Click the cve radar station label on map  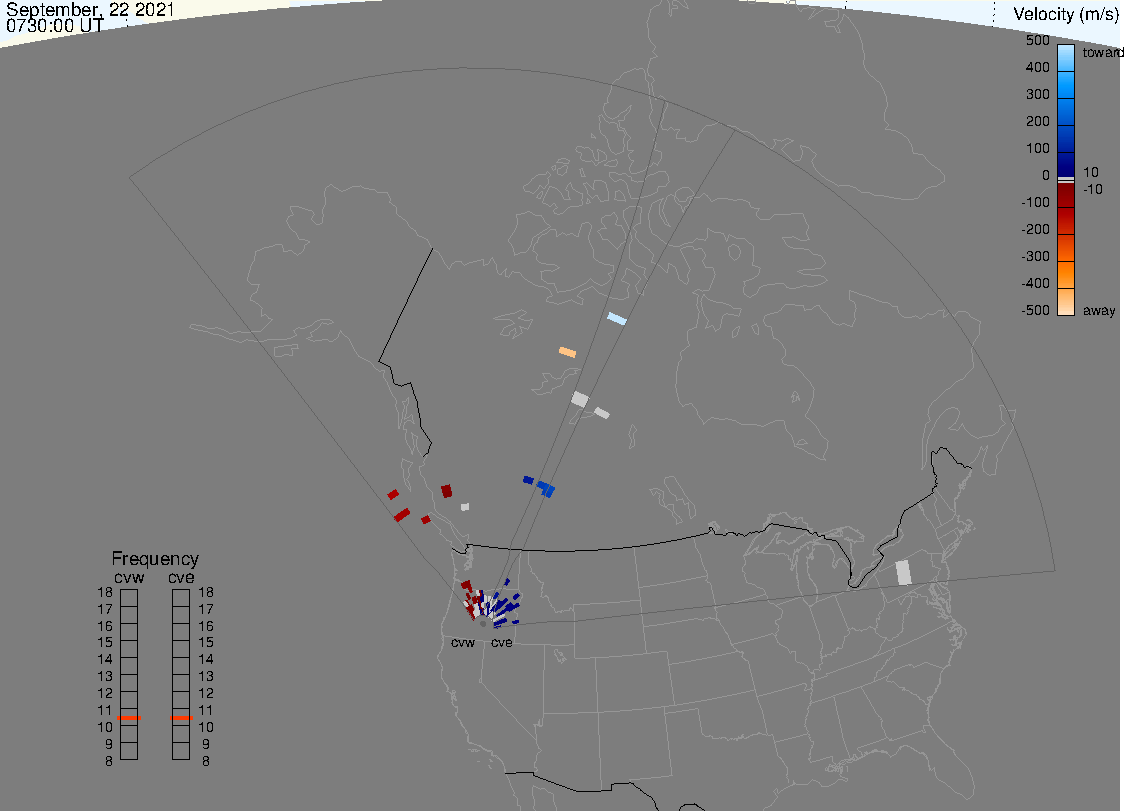[501, 642]
